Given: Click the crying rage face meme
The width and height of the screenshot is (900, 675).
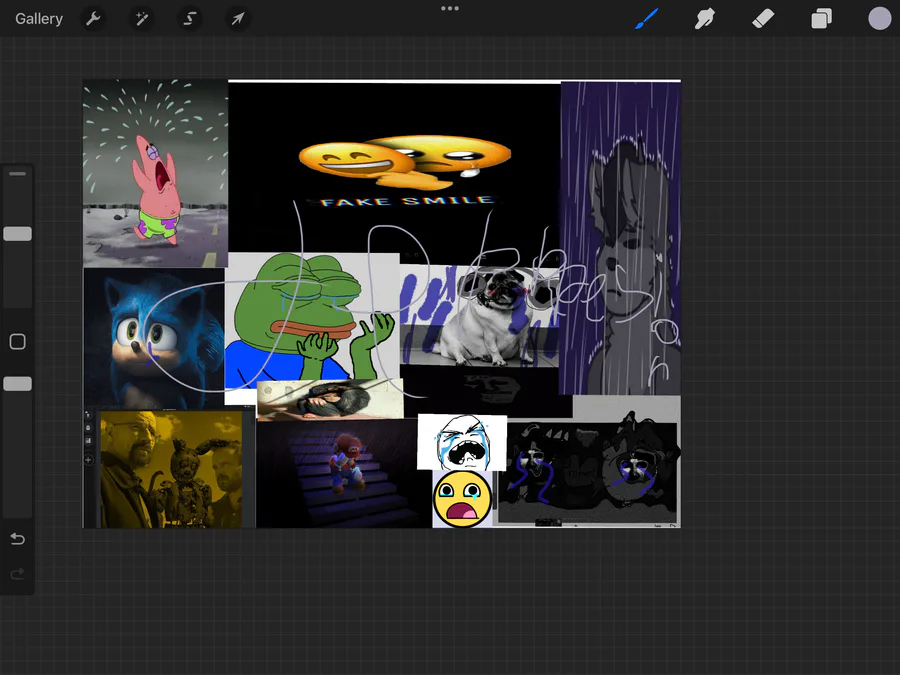Looking at the screenshot, I should tap(462, 442).
